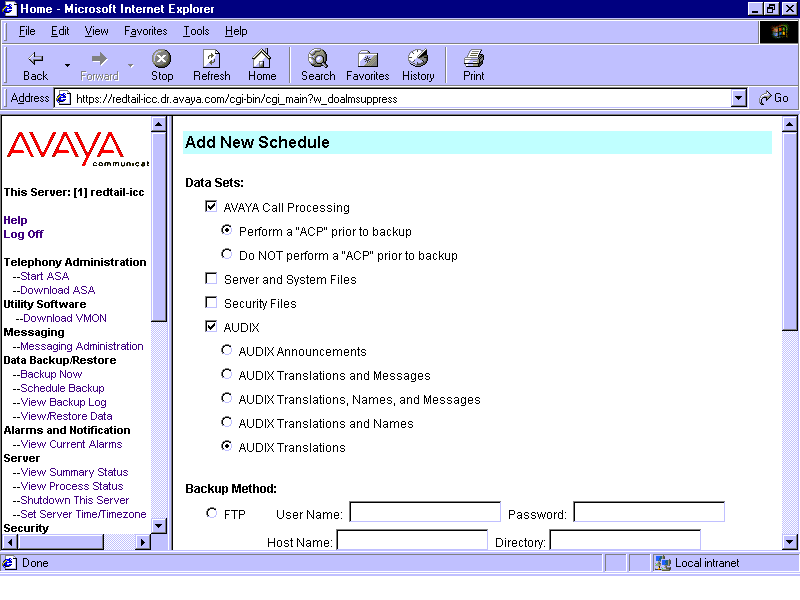This screenshot has width=800, height=600.
Task: Select the AUDIX Announcements radio button
Action: [x=227, y=349]
